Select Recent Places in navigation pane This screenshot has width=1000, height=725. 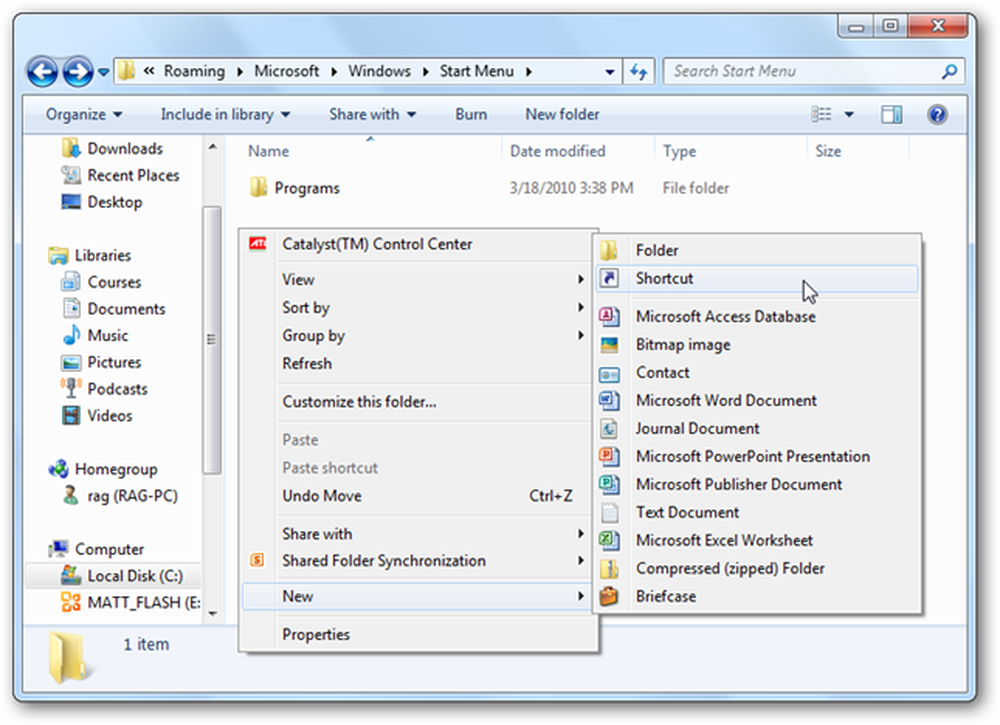[120, 175]
